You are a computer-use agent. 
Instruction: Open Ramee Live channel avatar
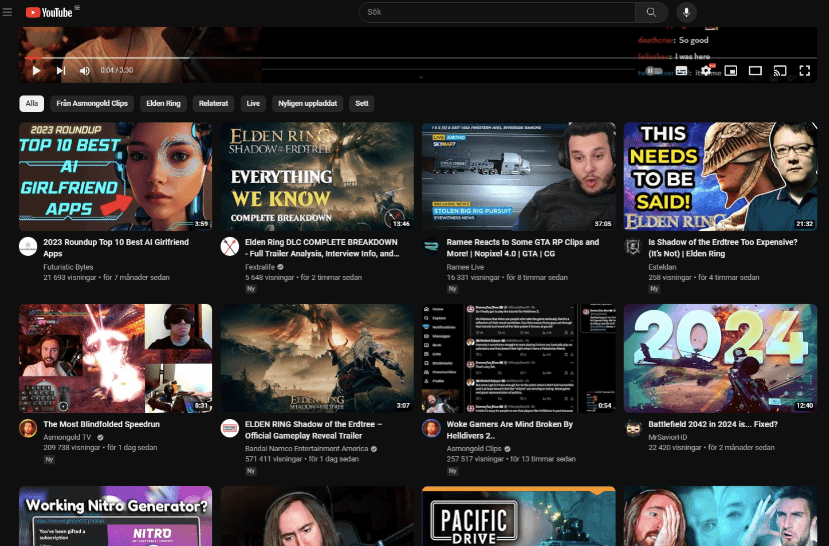pyautogui.click(x=431, y=247)
